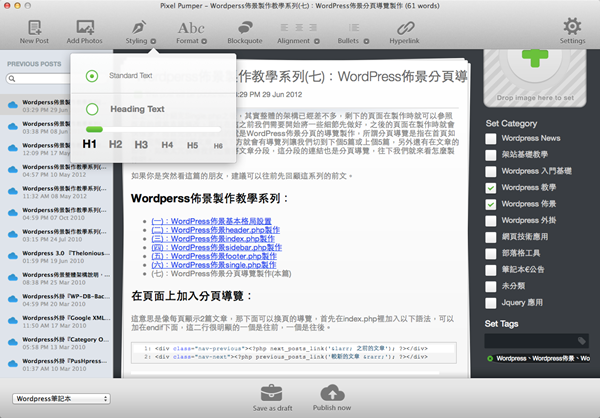Select post dated 08:38 PM 25 Mar 2010
Screen dimensions: 600x418
coord(57,278)
